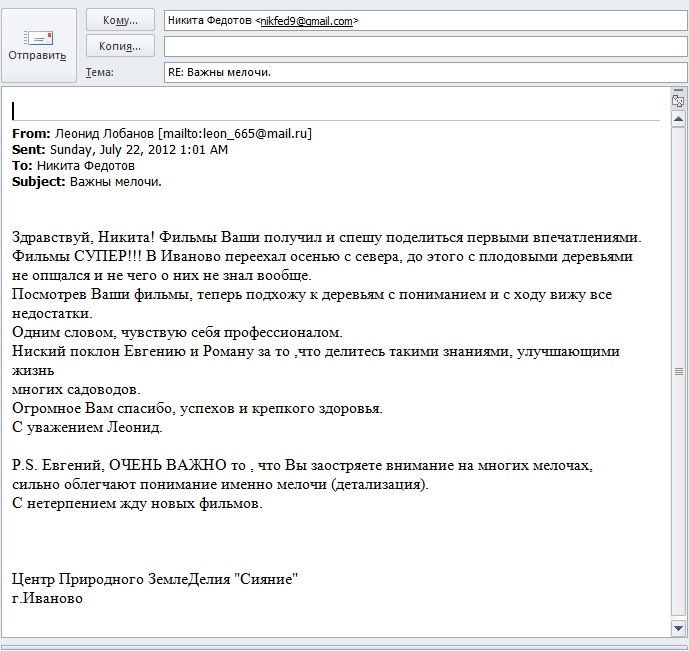This screenshot has width=689, height=651.
Task: Click the line starting 'Ниский поклон Евгению'
Action: [316, 351]
